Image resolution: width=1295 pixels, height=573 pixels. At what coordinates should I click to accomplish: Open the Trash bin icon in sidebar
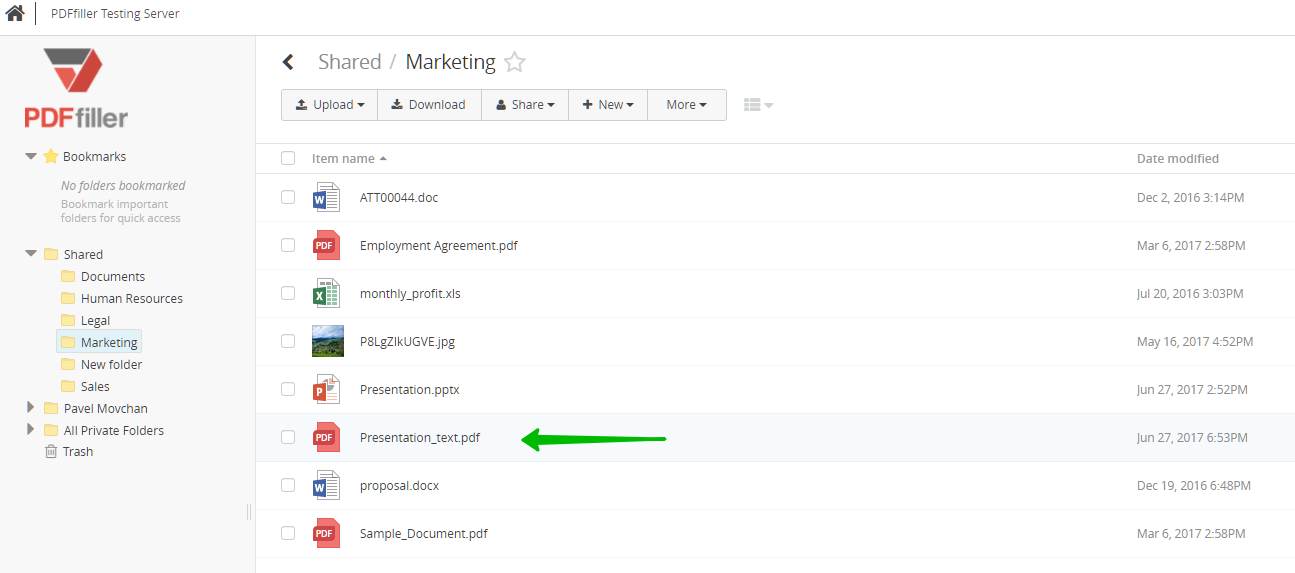[51, 452]
